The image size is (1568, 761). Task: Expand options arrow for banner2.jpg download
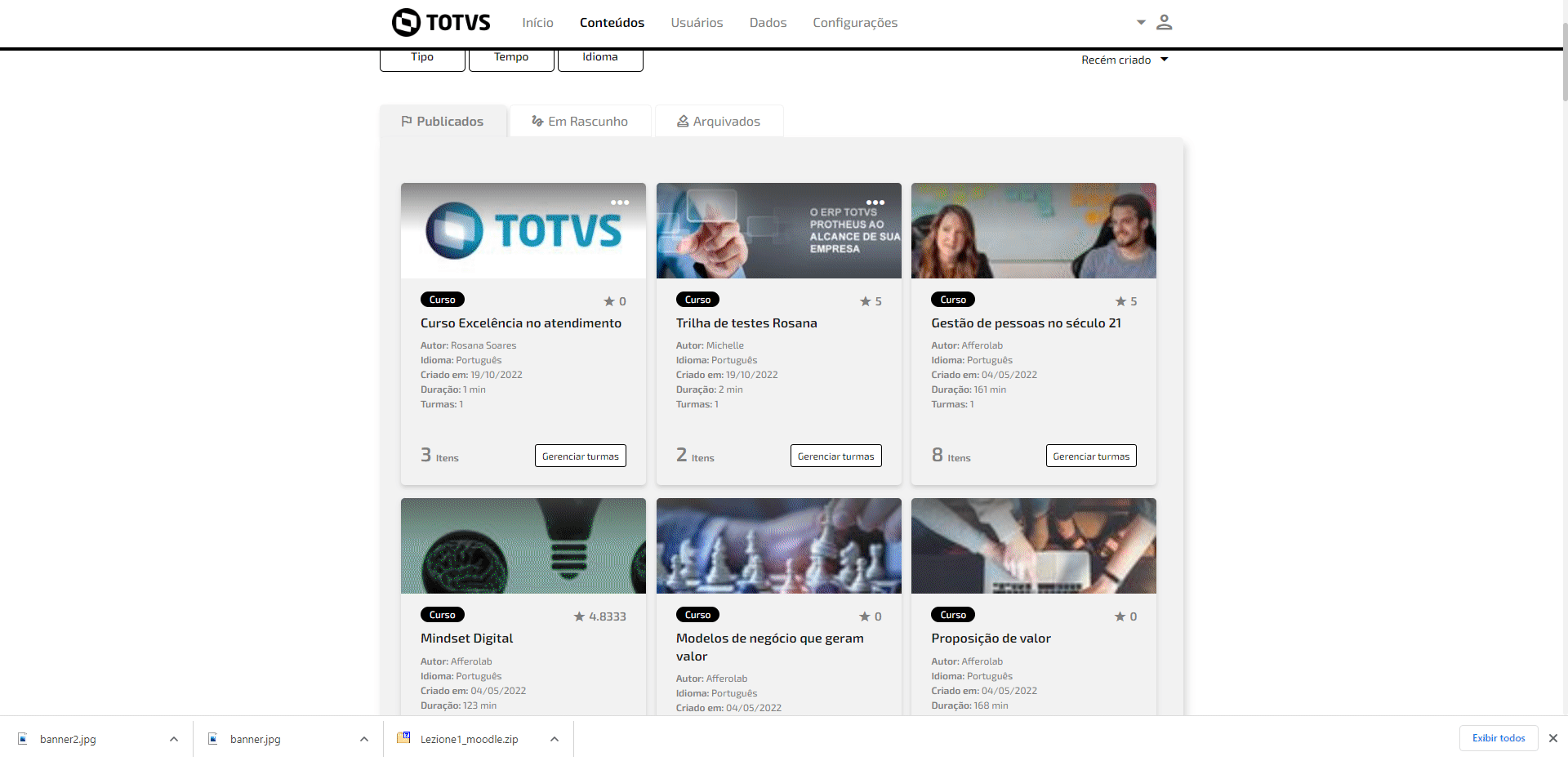pos(174,739)
